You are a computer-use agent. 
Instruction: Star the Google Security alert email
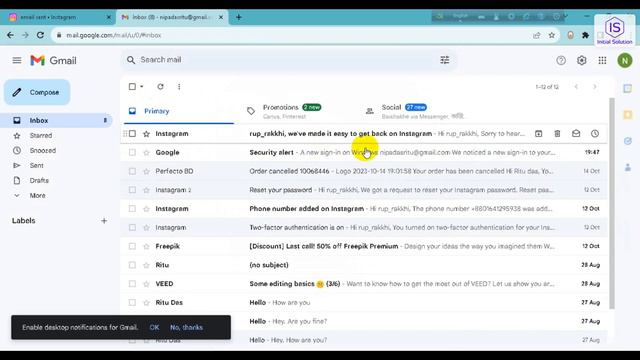146,153
